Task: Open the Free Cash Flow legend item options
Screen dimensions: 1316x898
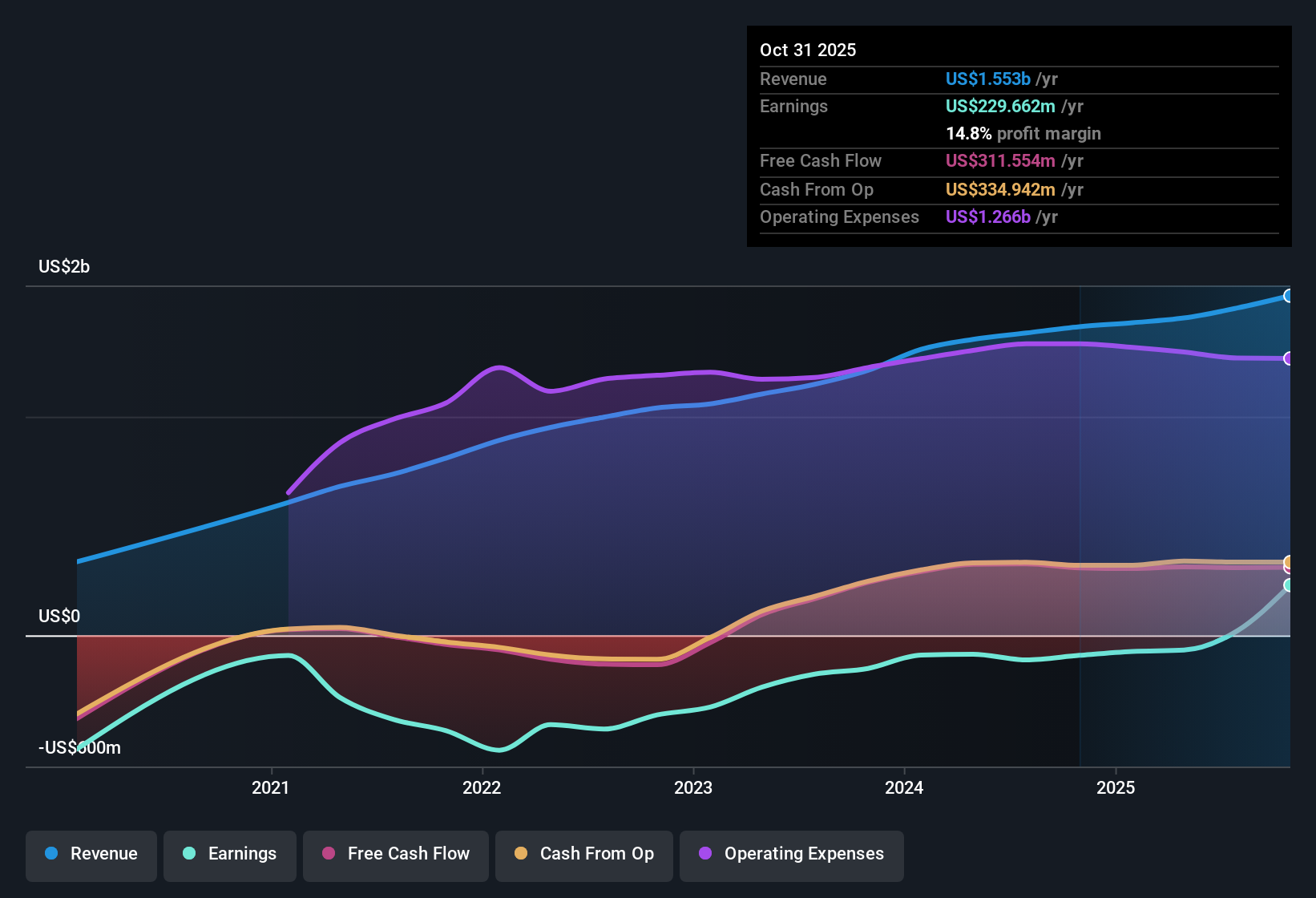Action: 395,854
